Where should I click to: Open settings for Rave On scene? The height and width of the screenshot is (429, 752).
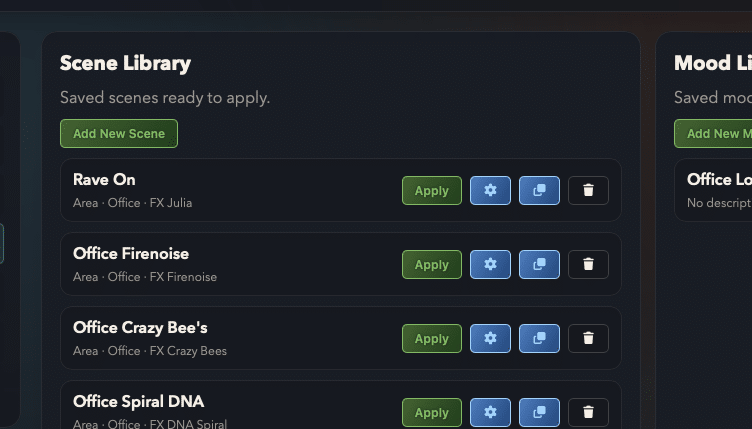(x=490, y=190)
